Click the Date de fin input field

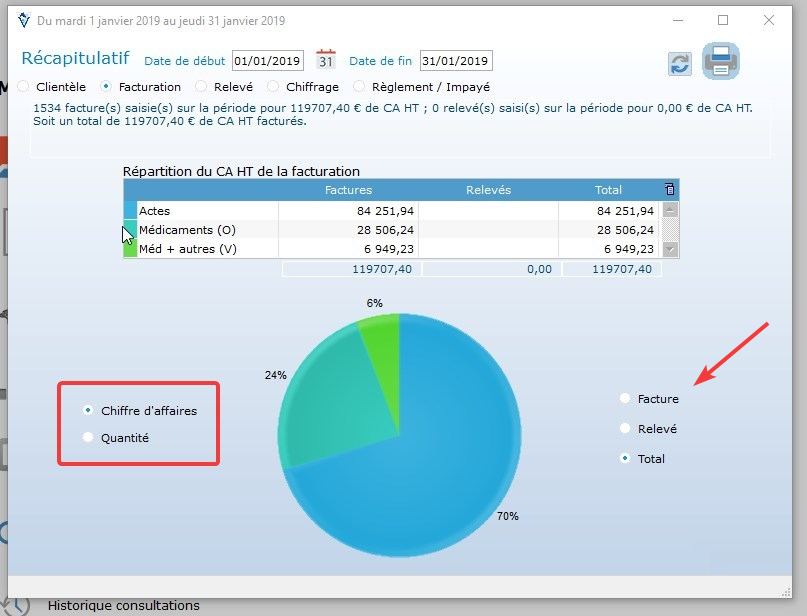(456, 61)
